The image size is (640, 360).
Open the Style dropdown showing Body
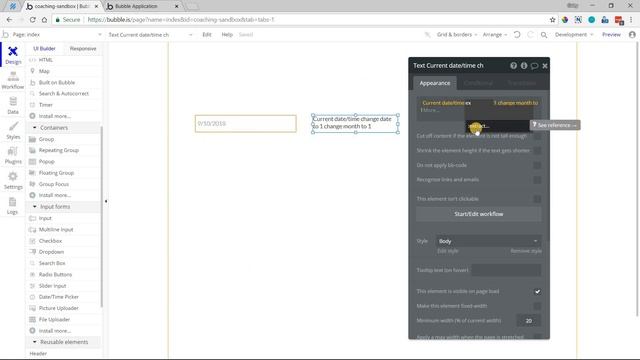489,241
